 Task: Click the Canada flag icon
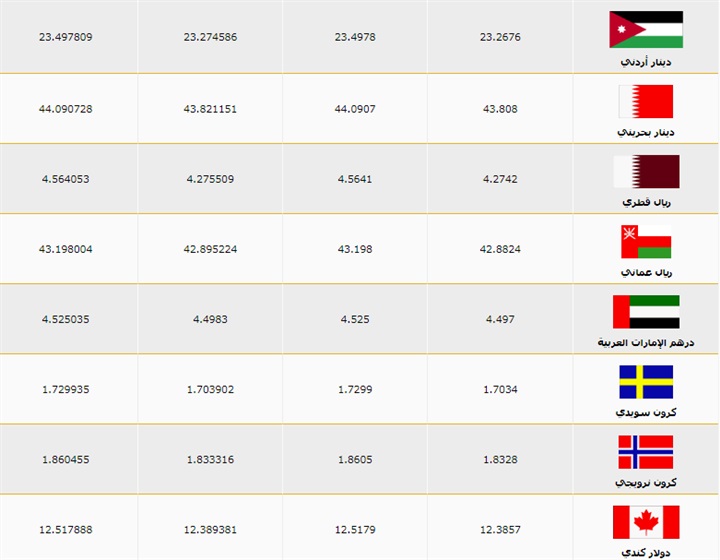pos(646,522)
